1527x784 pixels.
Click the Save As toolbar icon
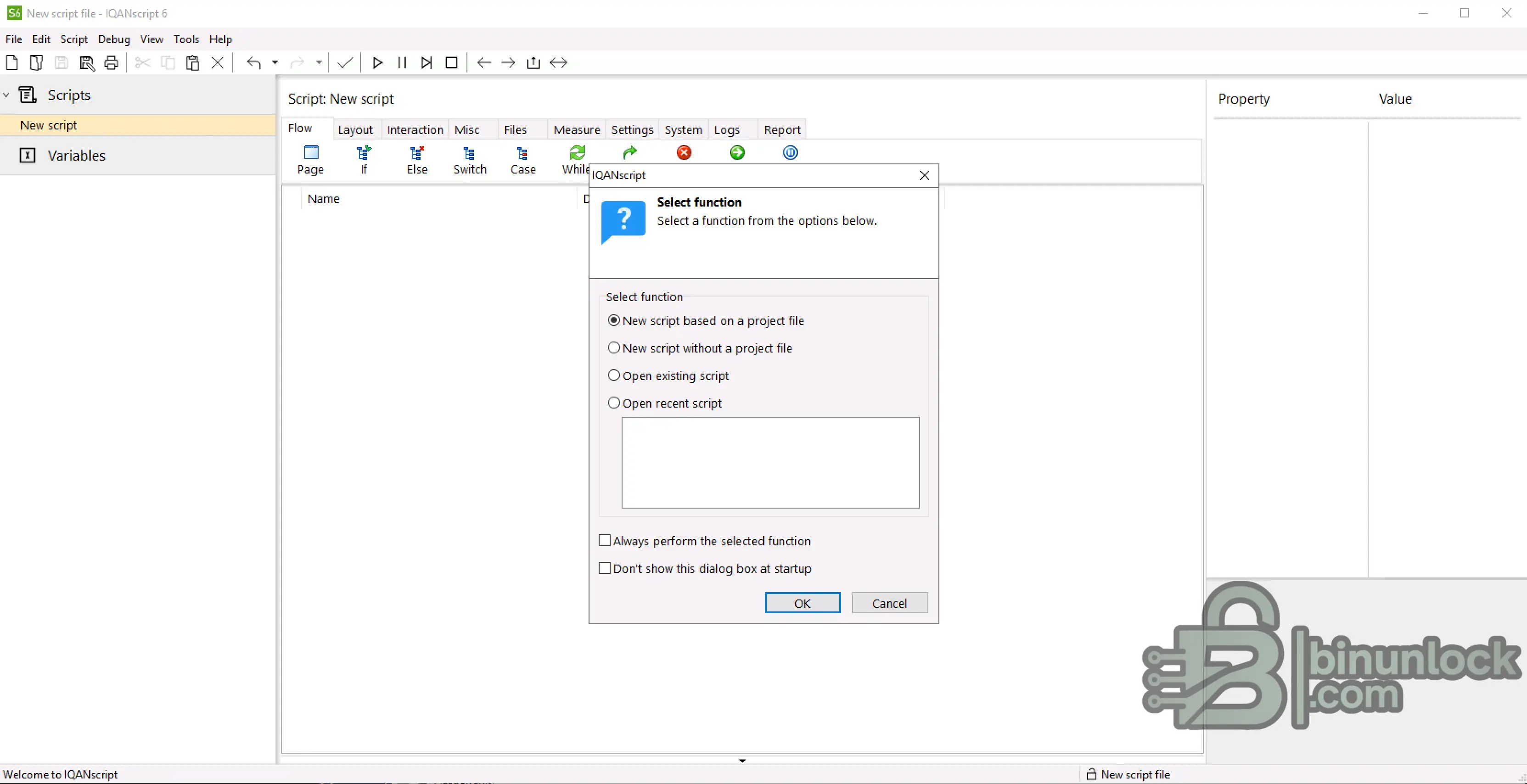coord(87,62)
